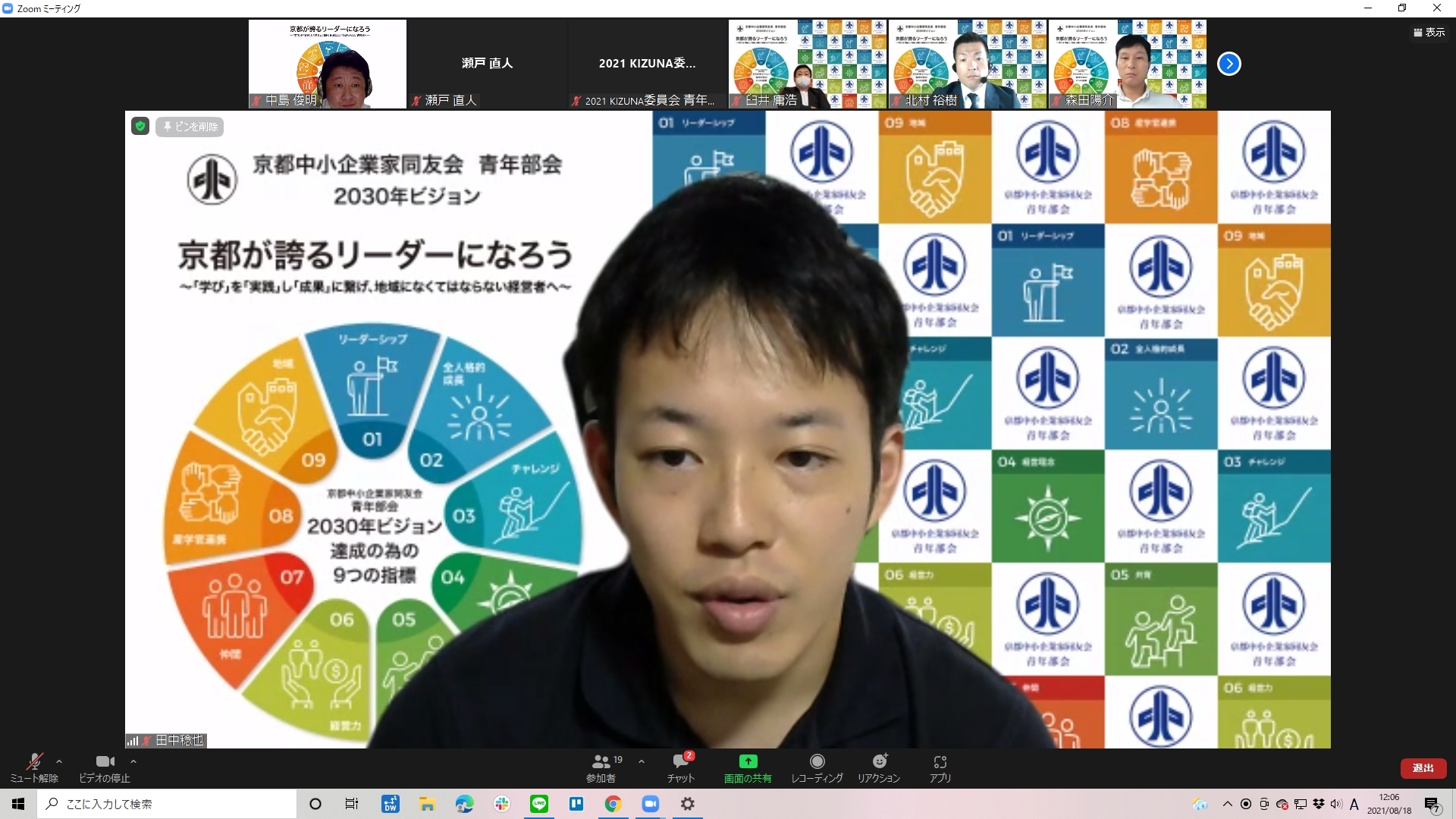The width and height of the screenshot is (1456, 819).
Task: Leave meeting with 退出 button
Action: coord(1423,768)
